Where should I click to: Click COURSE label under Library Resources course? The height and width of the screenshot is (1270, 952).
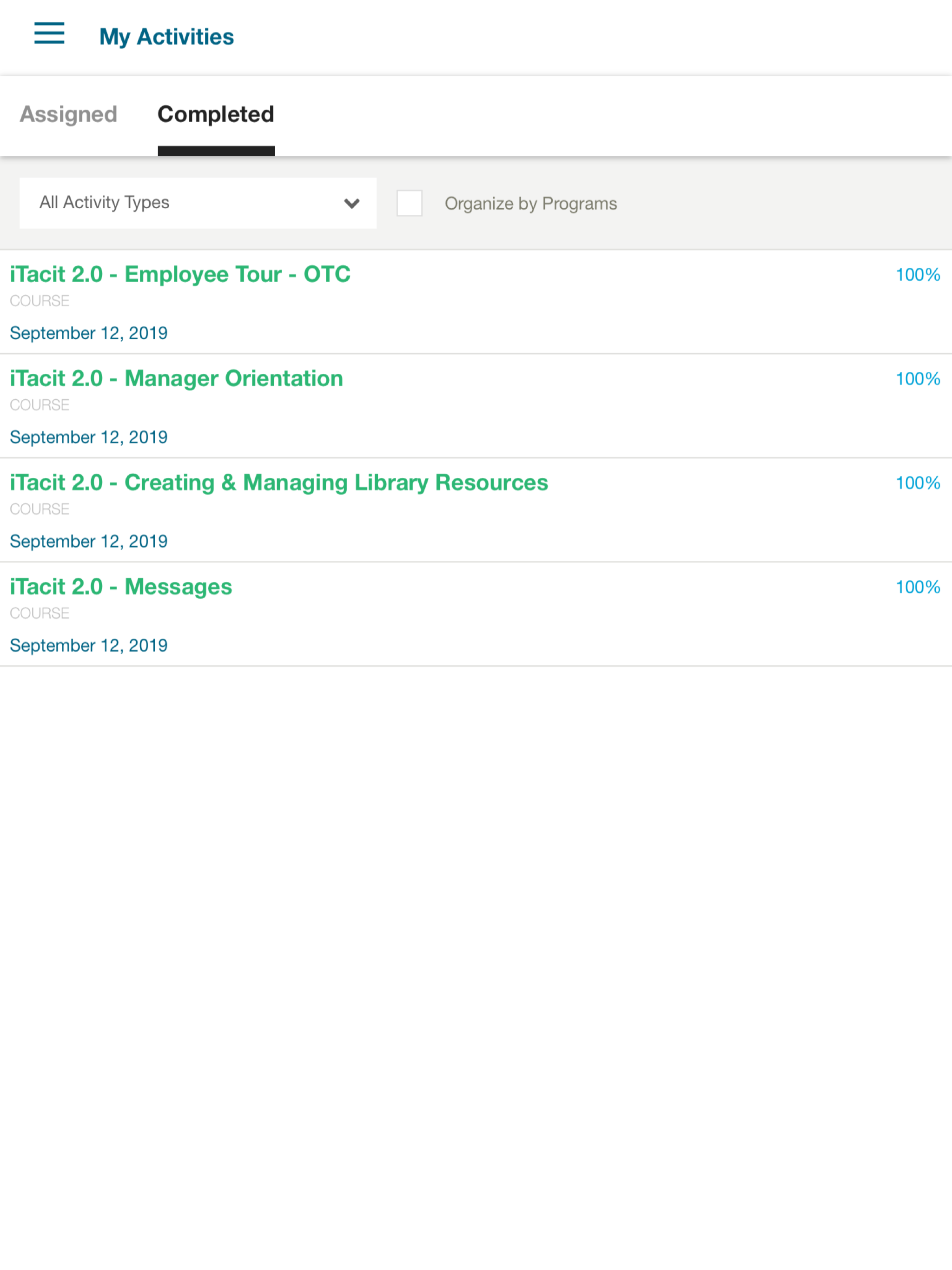point(40,509)
